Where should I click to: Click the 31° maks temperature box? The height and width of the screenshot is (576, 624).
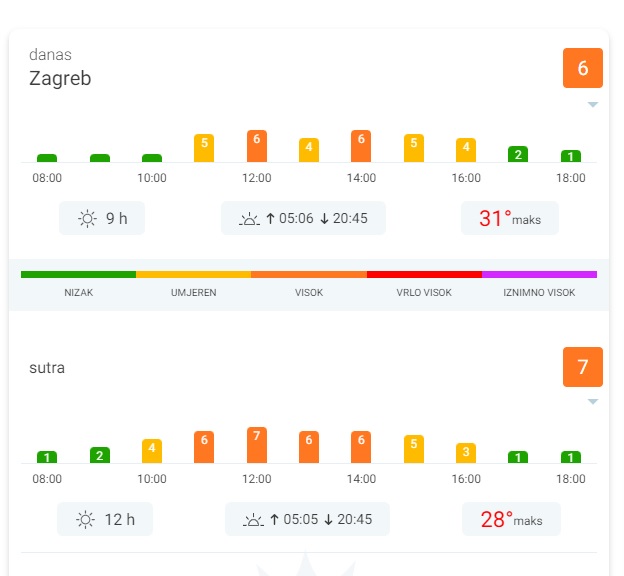tap(510, 218)
